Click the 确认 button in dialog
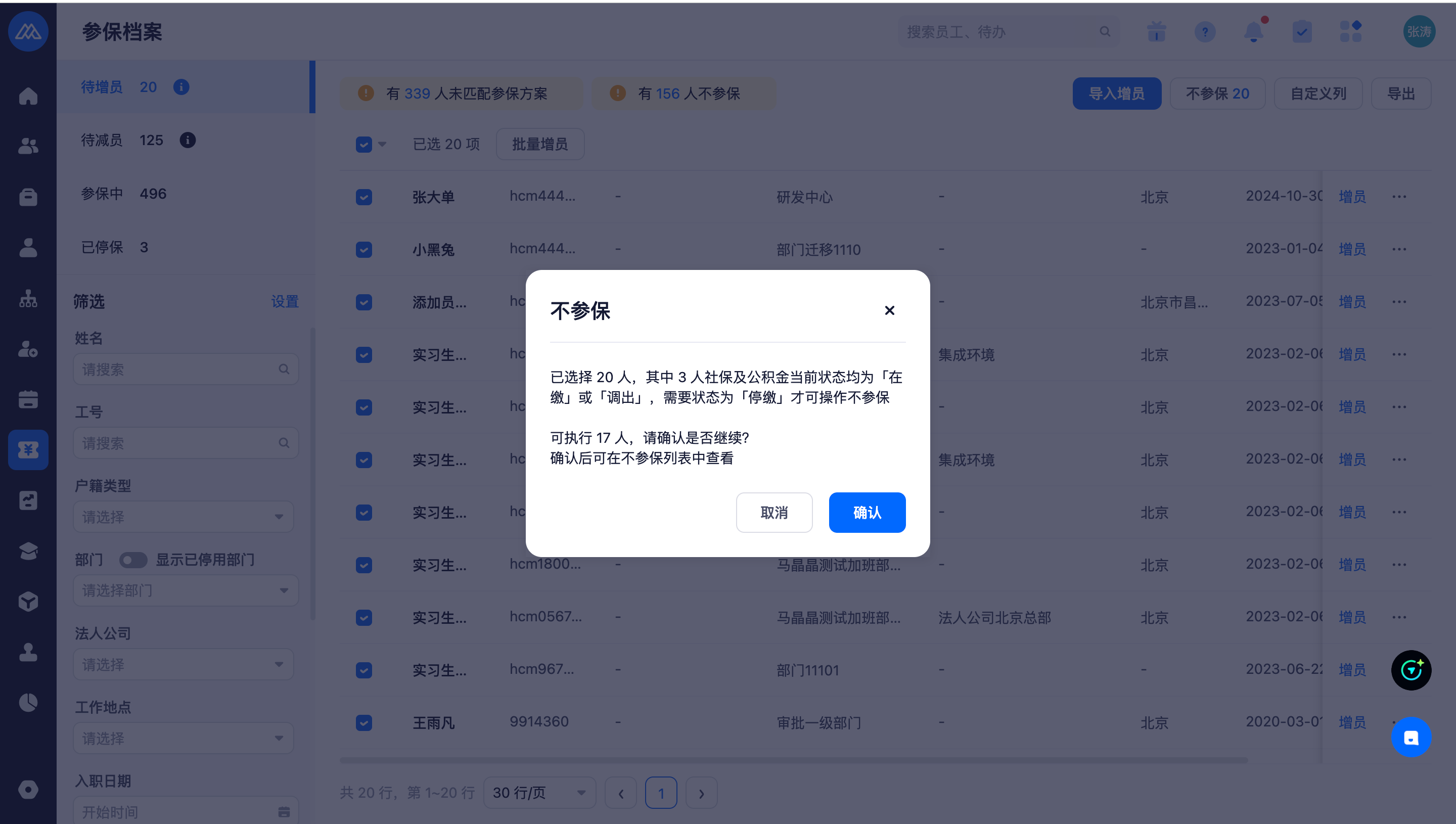1456x824 pixels. coord(867,512)
